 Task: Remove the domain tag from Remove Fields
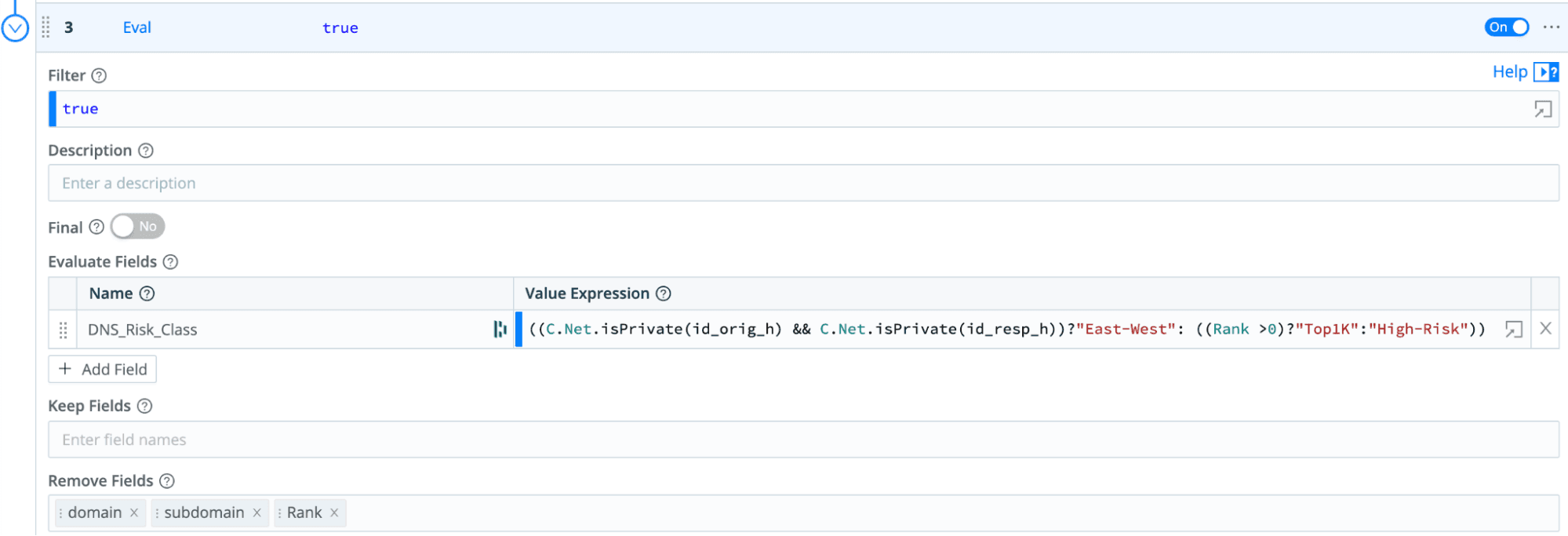point(134,513)
